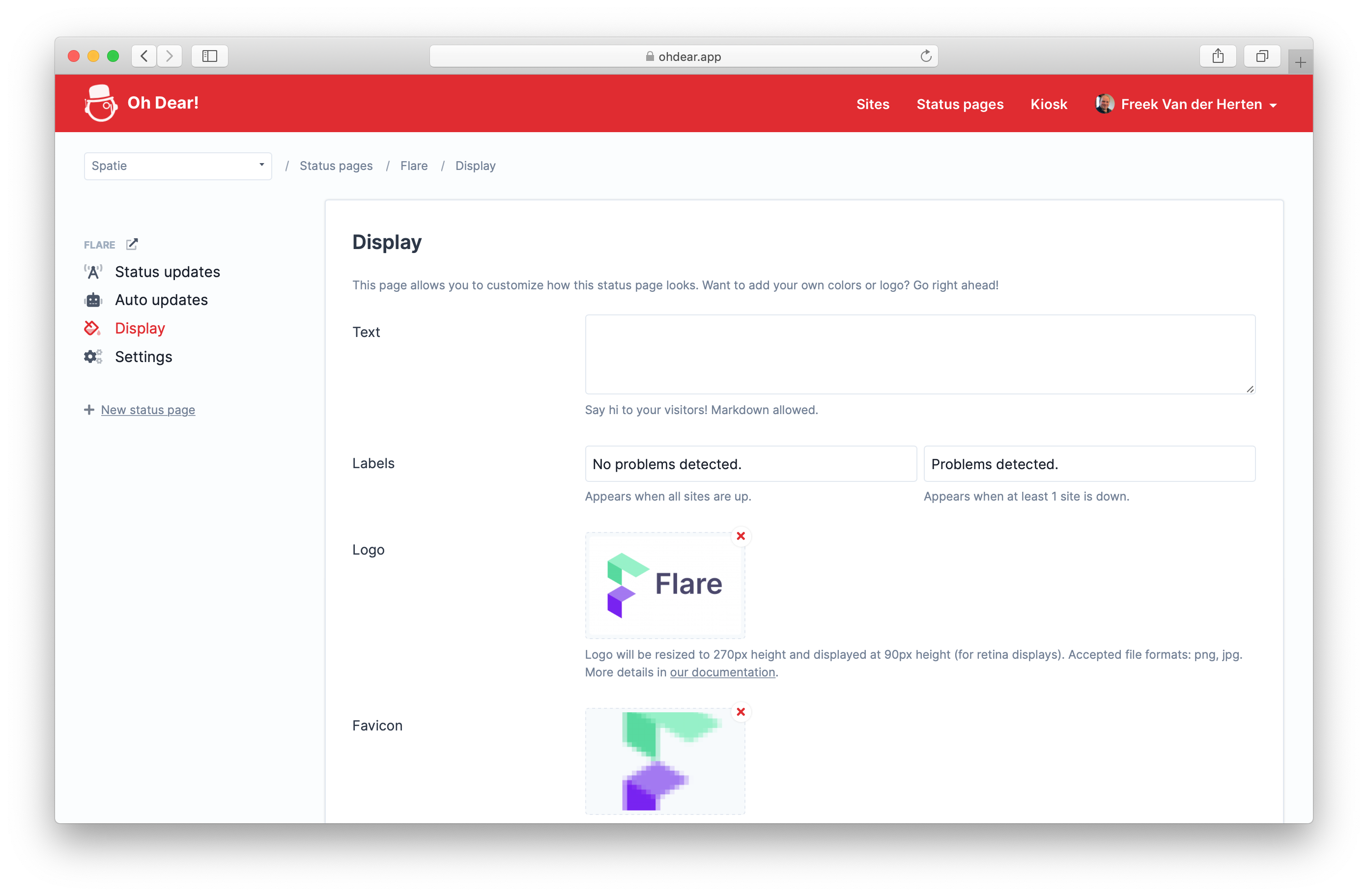1368x896 pixels.
Task: Expand the Freek Van der Herten menu
Action: tap(1198, 104)
